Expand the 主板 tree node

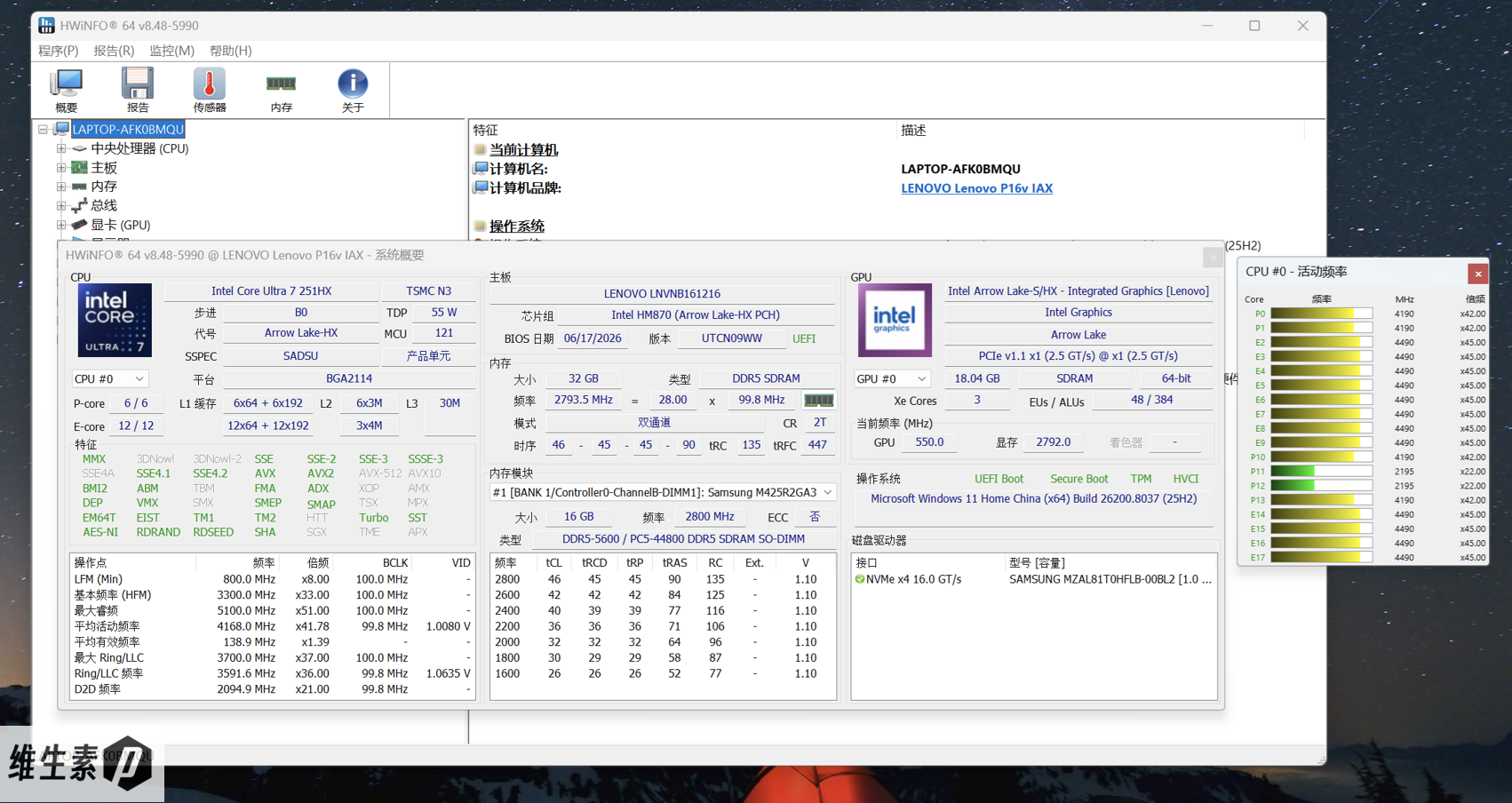point(61,168)
